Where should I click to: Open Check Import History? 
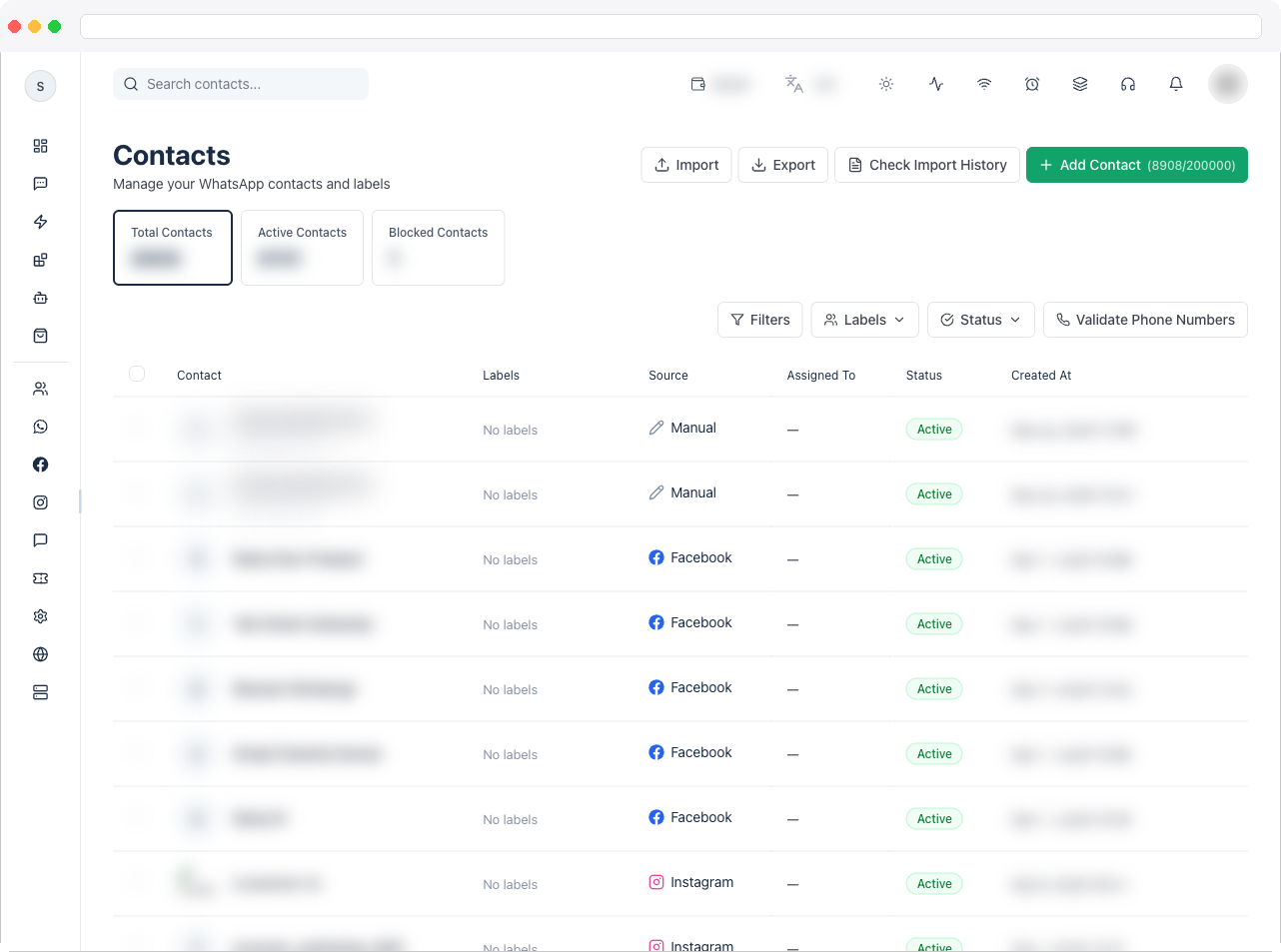(927, 165)
